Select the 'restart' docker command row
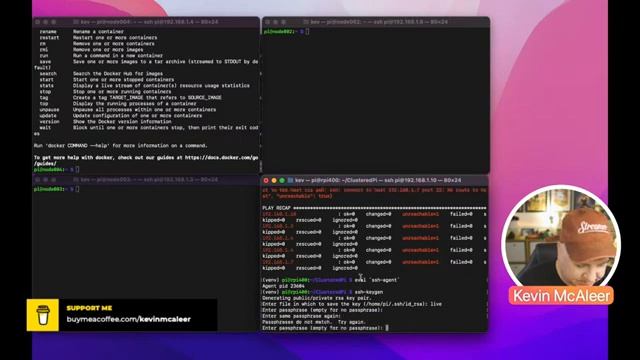 (x=98, y=38)
